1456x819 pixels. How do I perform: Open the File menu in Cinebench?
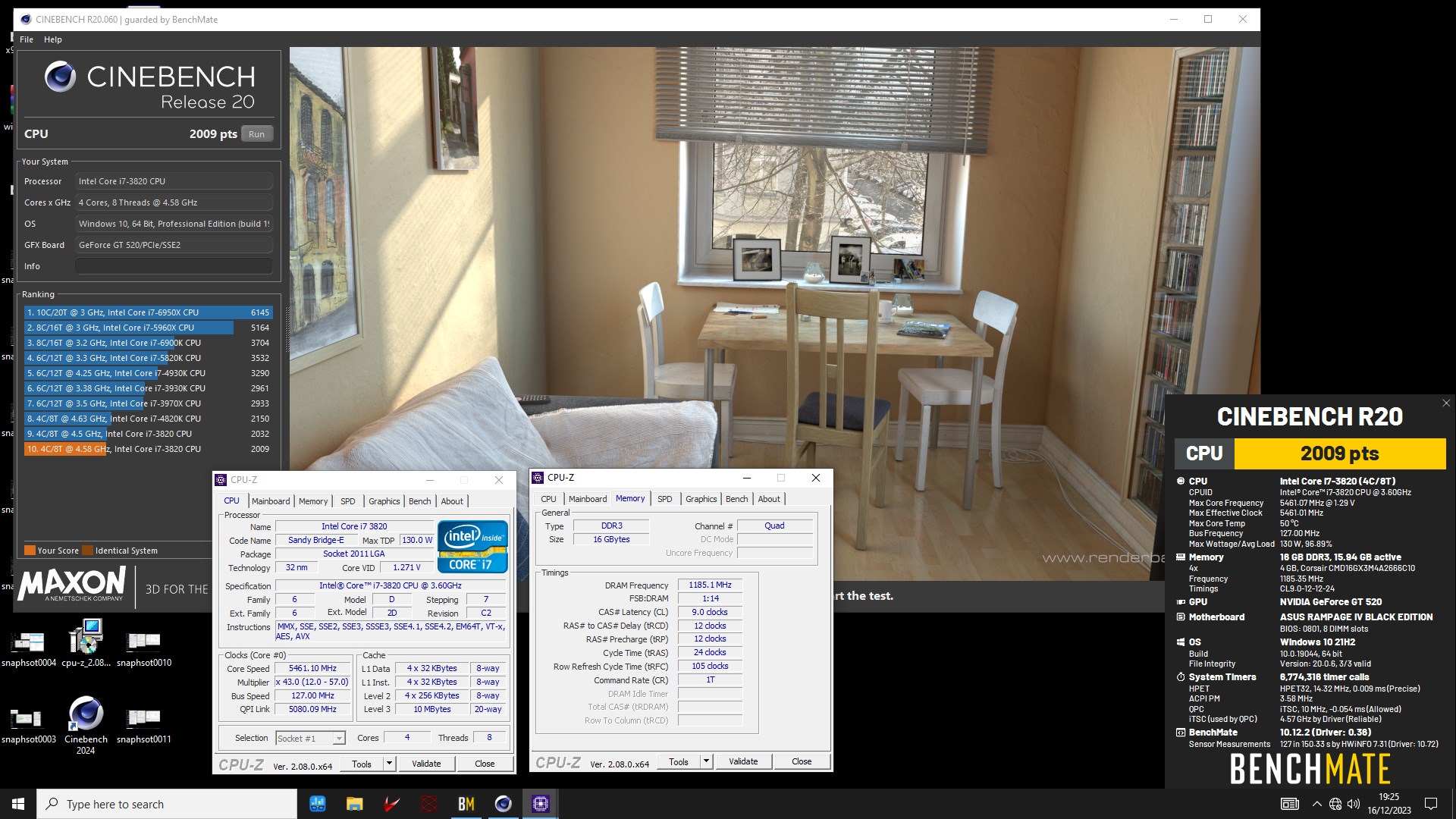[27, 39]
